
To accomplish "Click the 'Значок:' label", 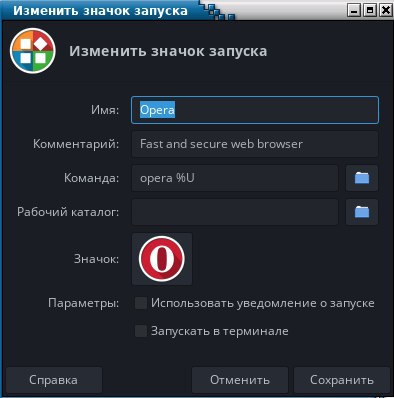I will tap(96, 259).
